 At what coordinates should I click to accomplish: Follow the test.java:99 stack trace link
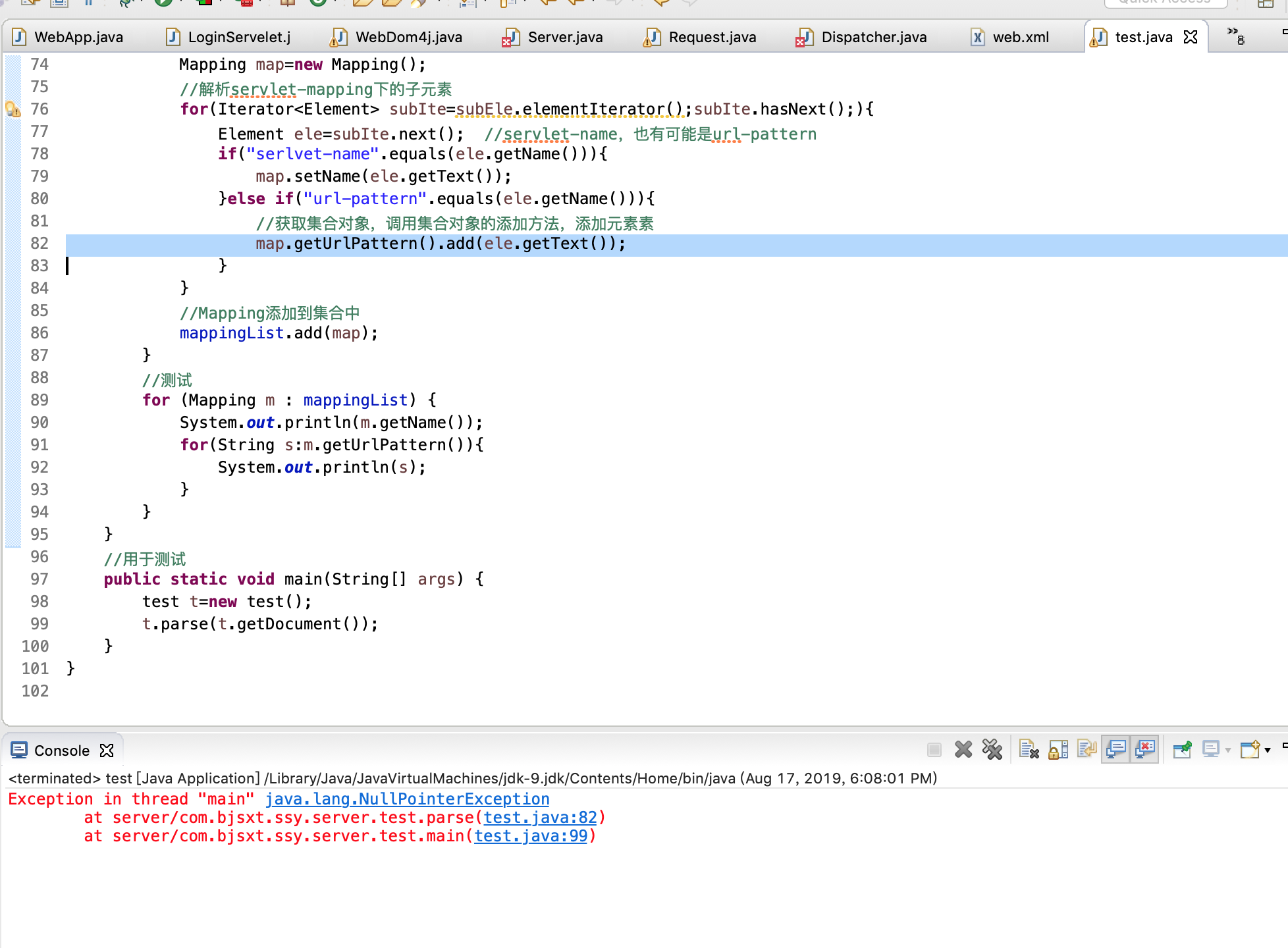531,835
